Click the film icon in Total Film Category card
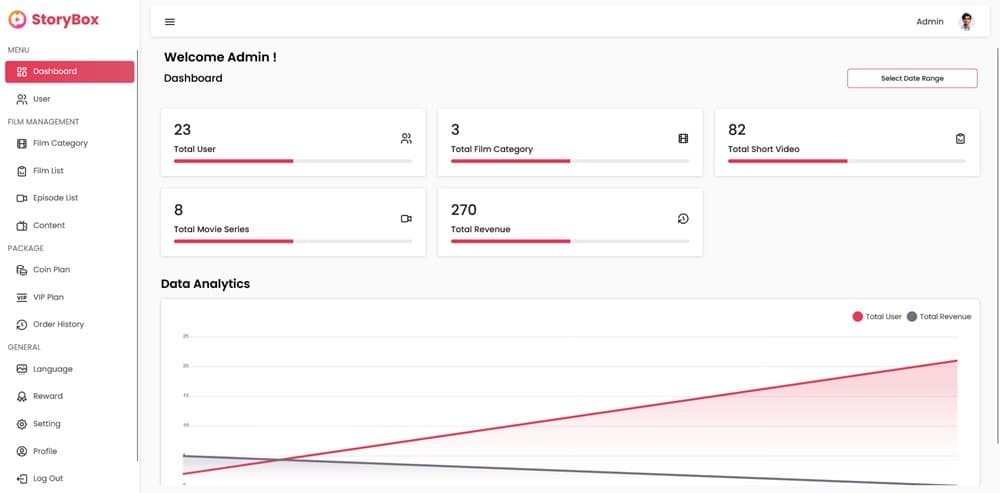The image size is (1000, 493). pyautogui.click(x=683, y=139)
